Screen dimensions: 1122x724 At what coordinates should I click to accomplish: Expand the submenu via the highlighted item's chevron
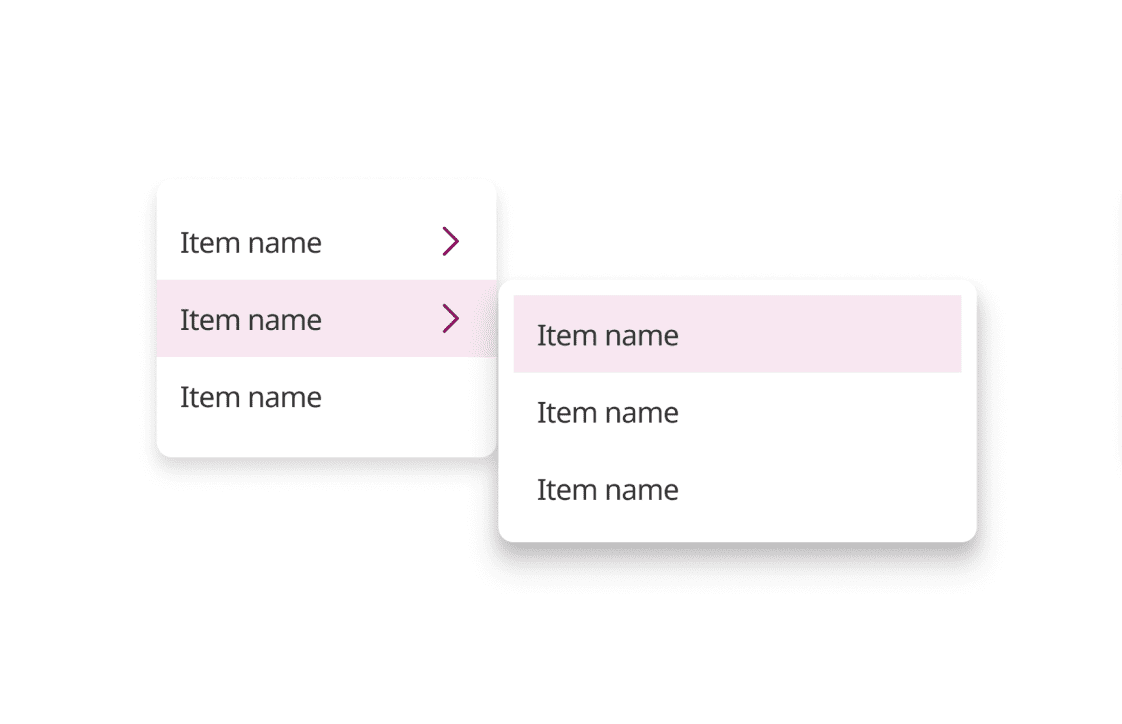point(450,318)
